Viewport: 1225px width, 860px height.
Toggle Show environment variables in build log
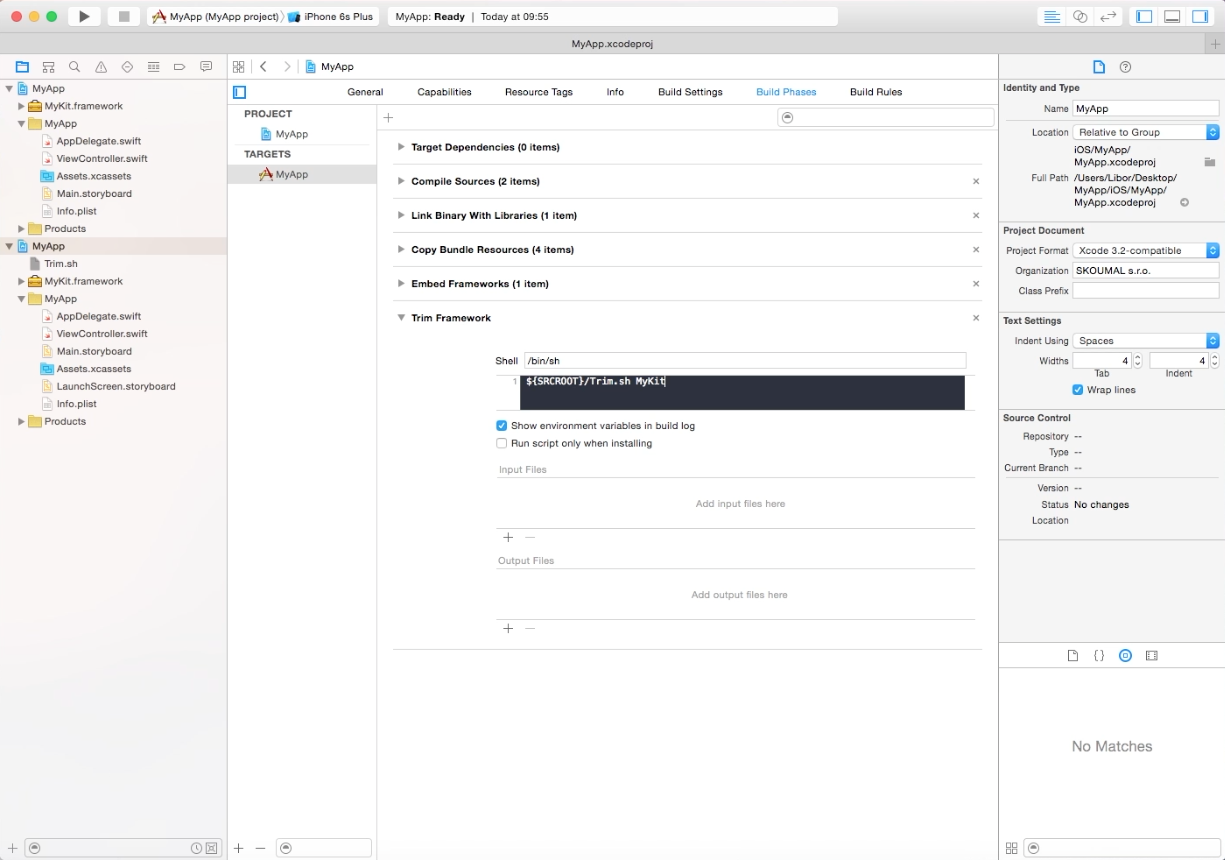(502, 425)
